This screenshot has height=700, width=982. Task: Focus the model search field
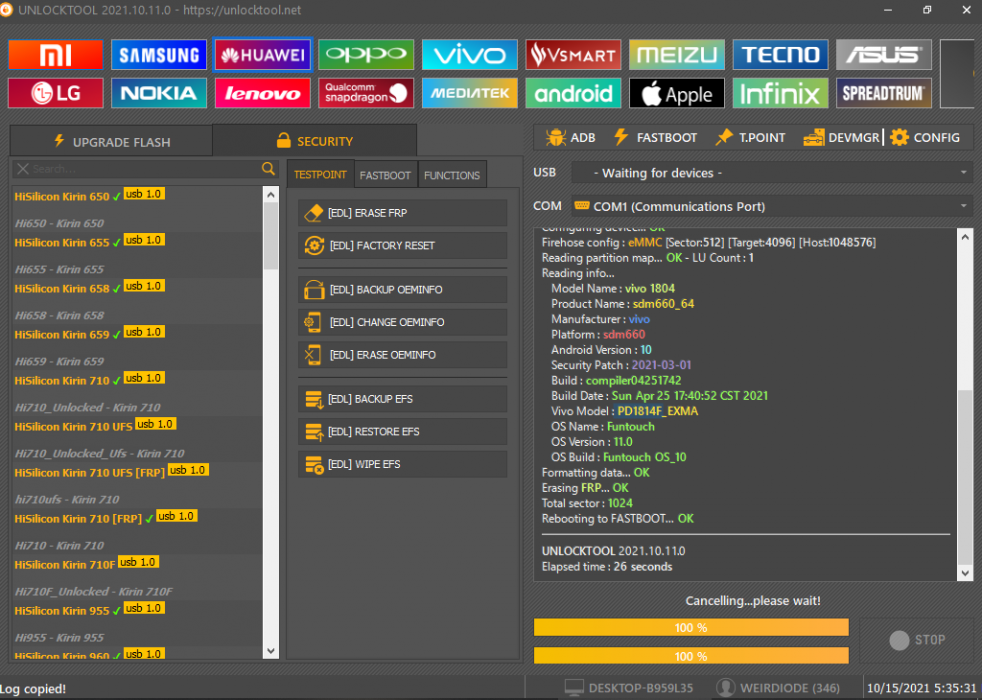click(145, 169)
